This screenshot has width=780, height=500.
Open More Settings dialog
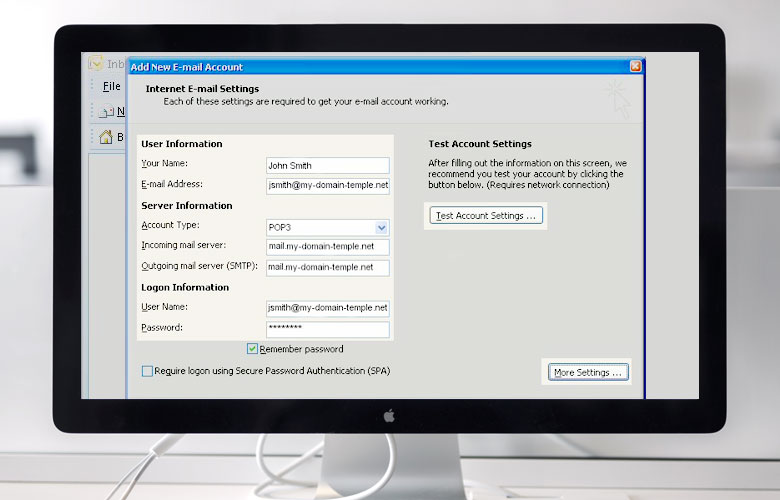click(x=588, y=373)
